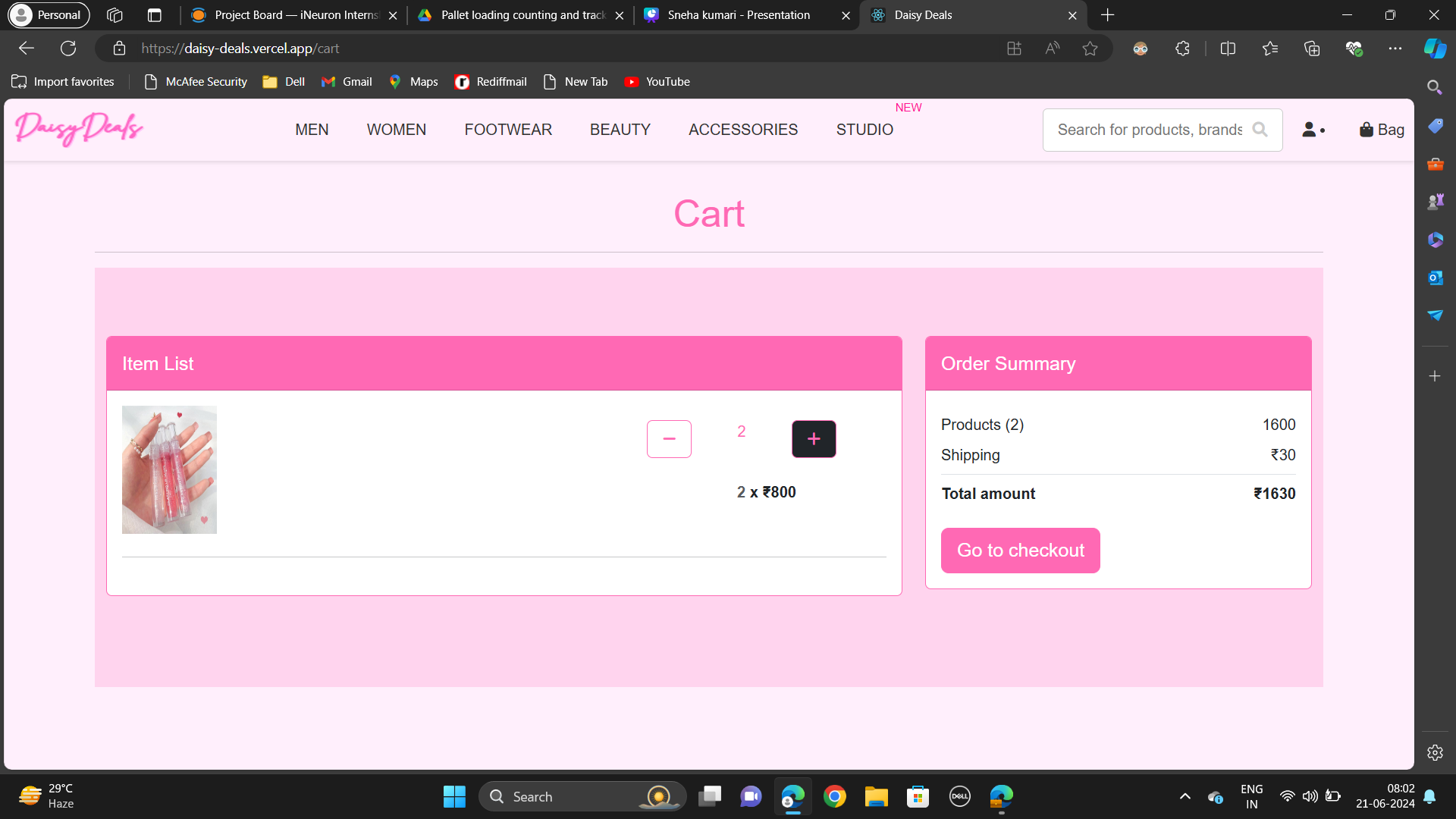
Task: Decrease item quantity with minus button
Action: (669, 439)
